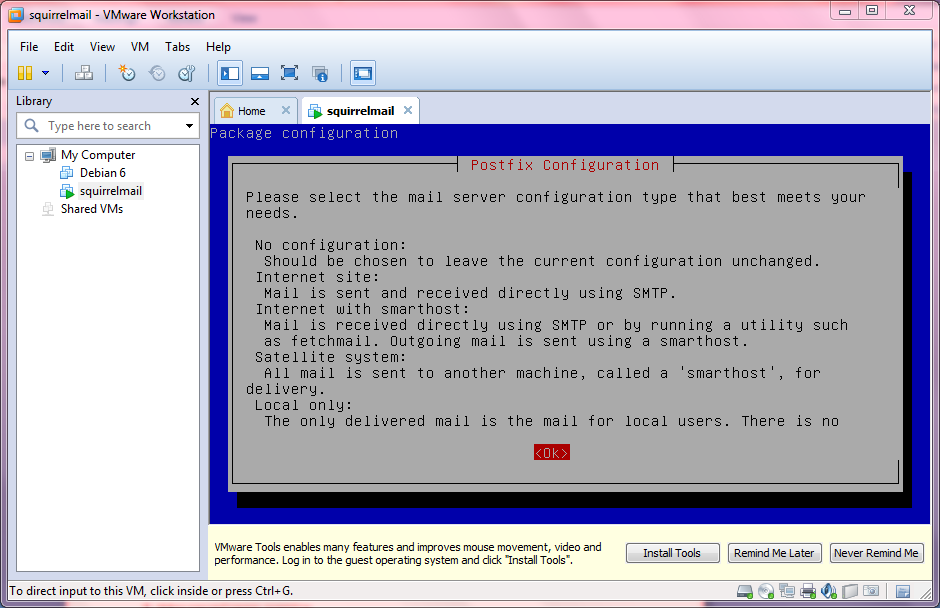Click the message log status icon
This screenshot has width=940, height=608.
(x=903, y=592)
